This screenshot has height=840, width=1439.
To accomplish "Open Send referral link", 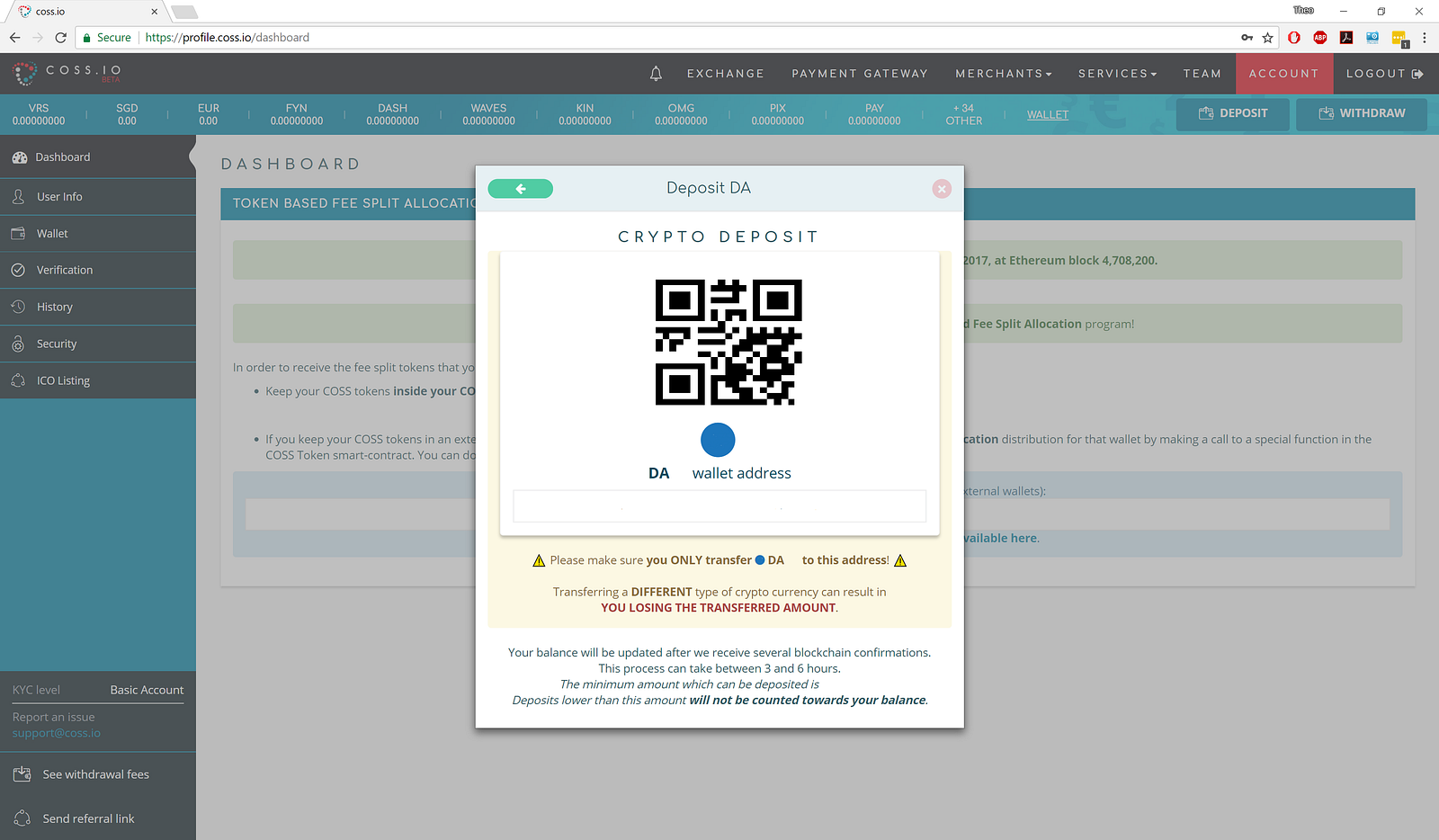I will 88,818.
